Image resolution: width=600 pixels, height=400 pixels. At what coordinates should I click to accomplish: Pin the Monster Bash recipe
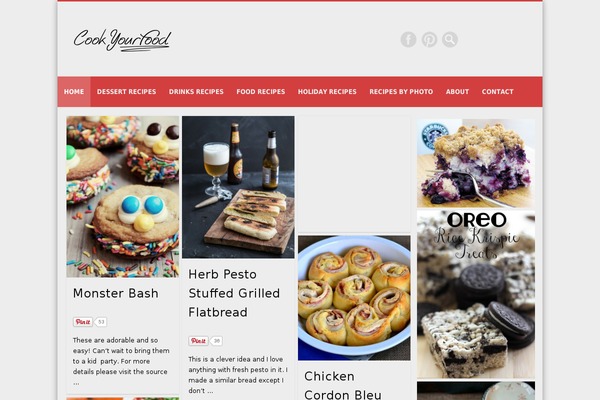(x=83, y=322)
